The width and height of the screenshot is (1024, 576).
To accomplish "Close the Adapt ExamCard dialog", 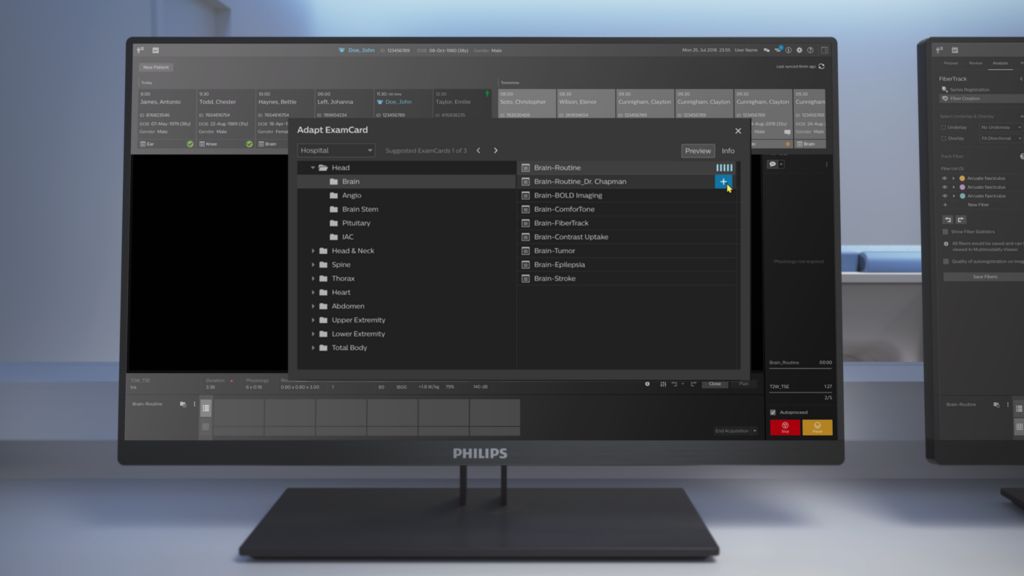I will coord(738,131).
